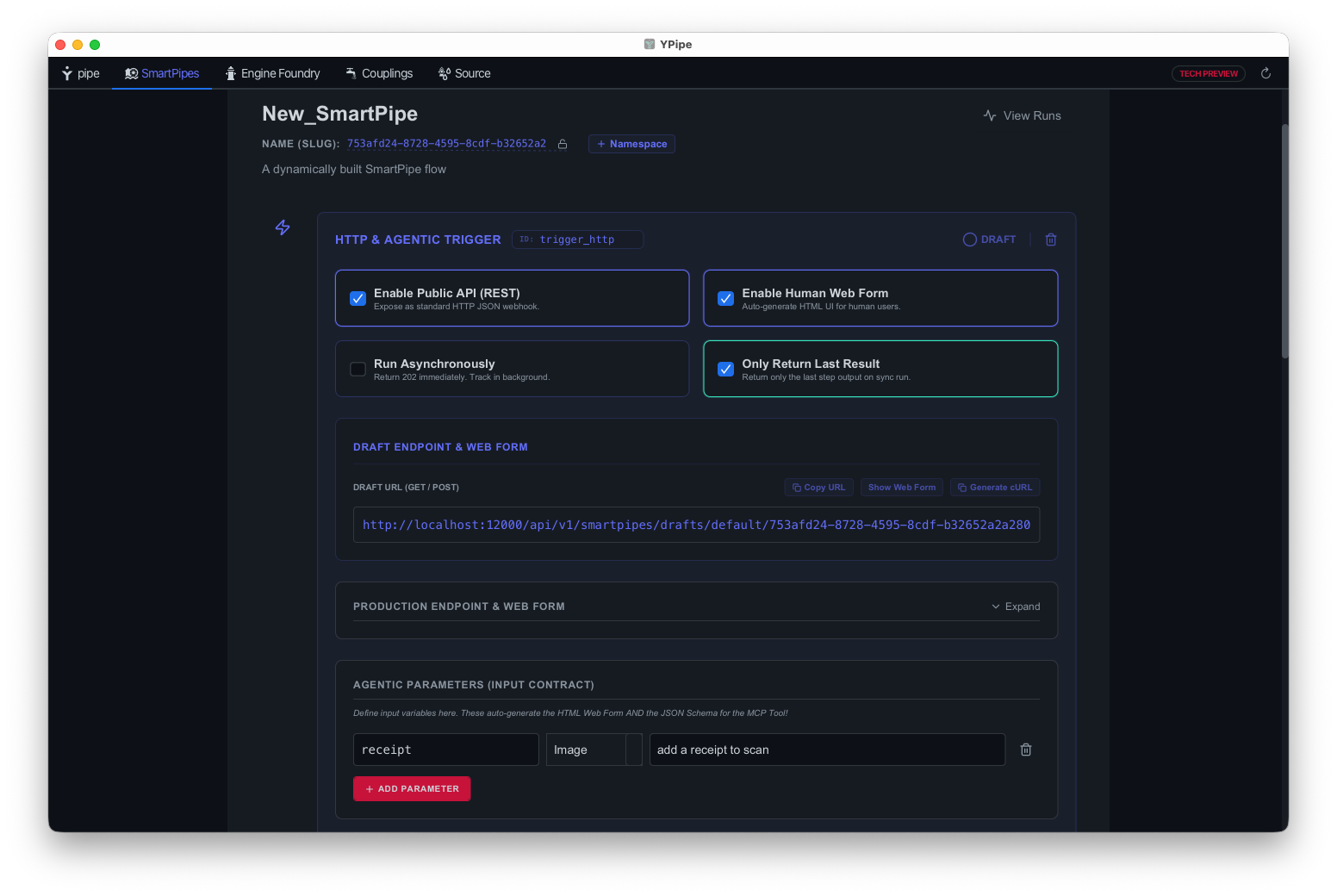1337x896 pixels.
Task: Click the slug name link 753afd24-8728
Action: tap(446, 144)
